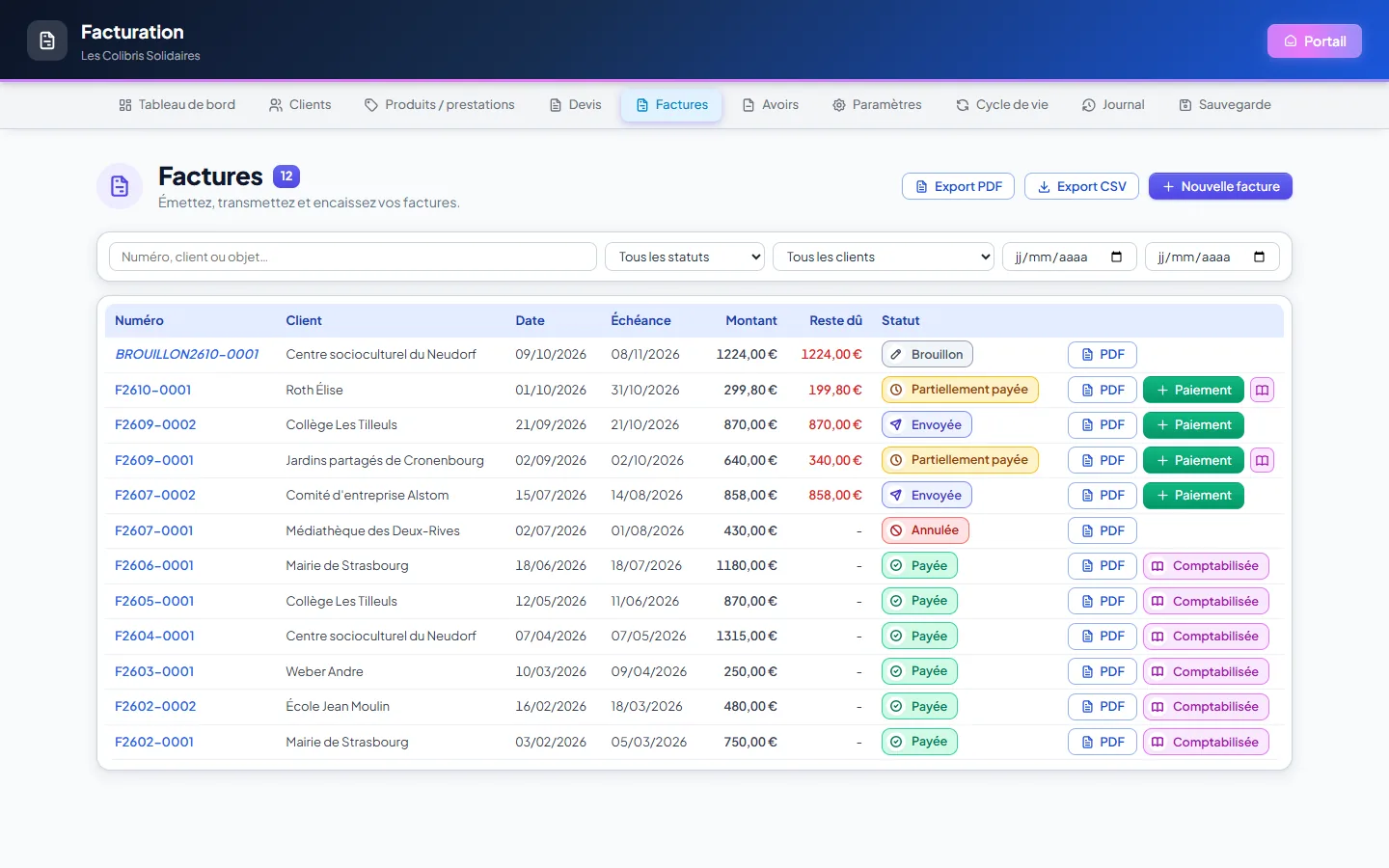Open calendar picker on second date field
1389x868 pixels.
tap(1259, 257)
